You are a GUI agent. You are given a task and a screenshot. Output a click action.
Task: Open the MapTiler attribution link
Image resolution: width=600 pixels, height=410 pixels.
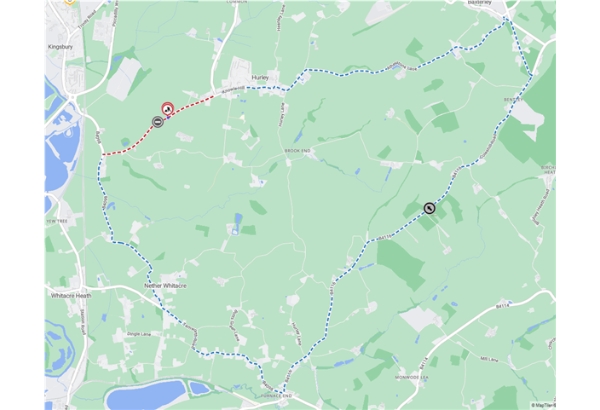pos(543,405)
